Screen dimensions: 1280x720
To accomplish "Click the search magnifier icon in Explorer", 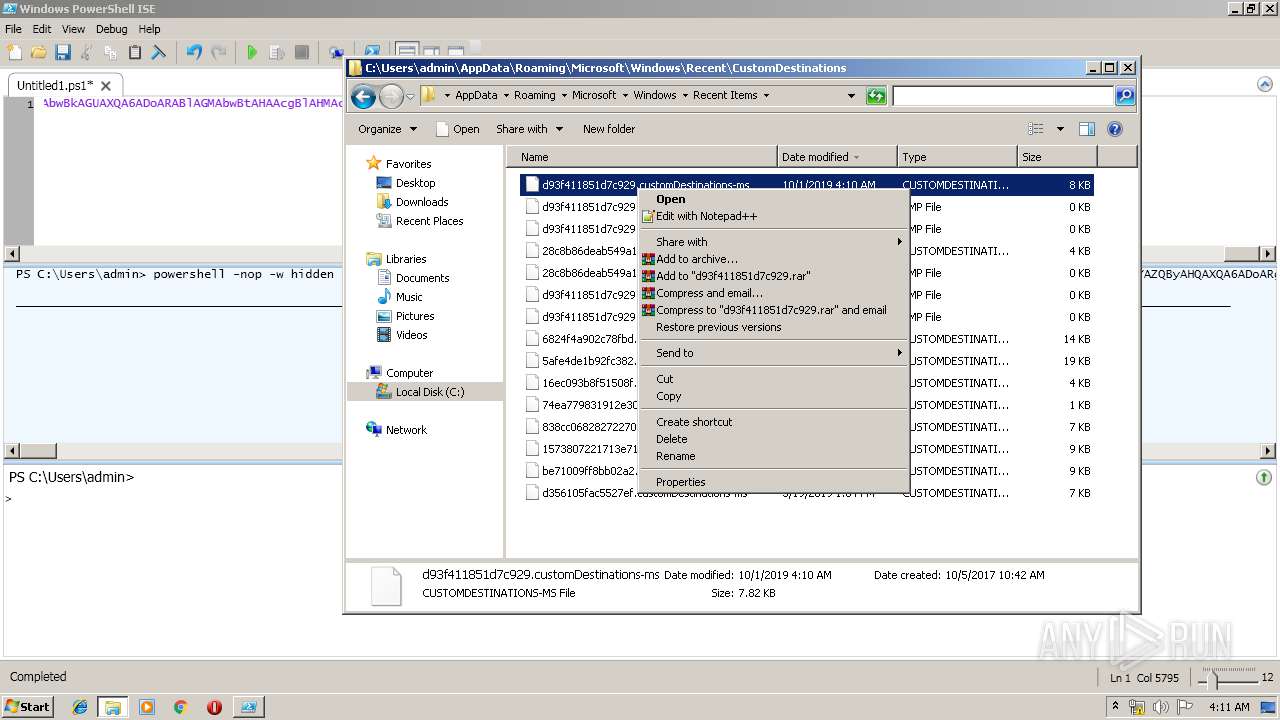I will (1125, 96).
